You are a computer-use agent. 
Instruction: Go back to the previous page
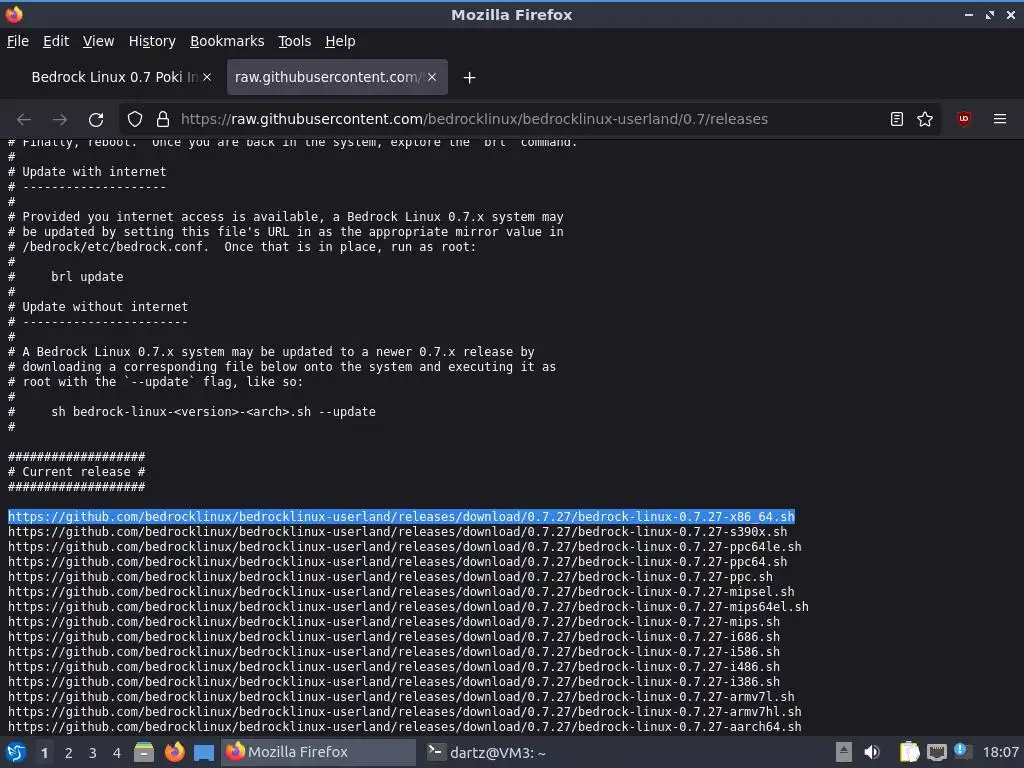pos(24,120)
